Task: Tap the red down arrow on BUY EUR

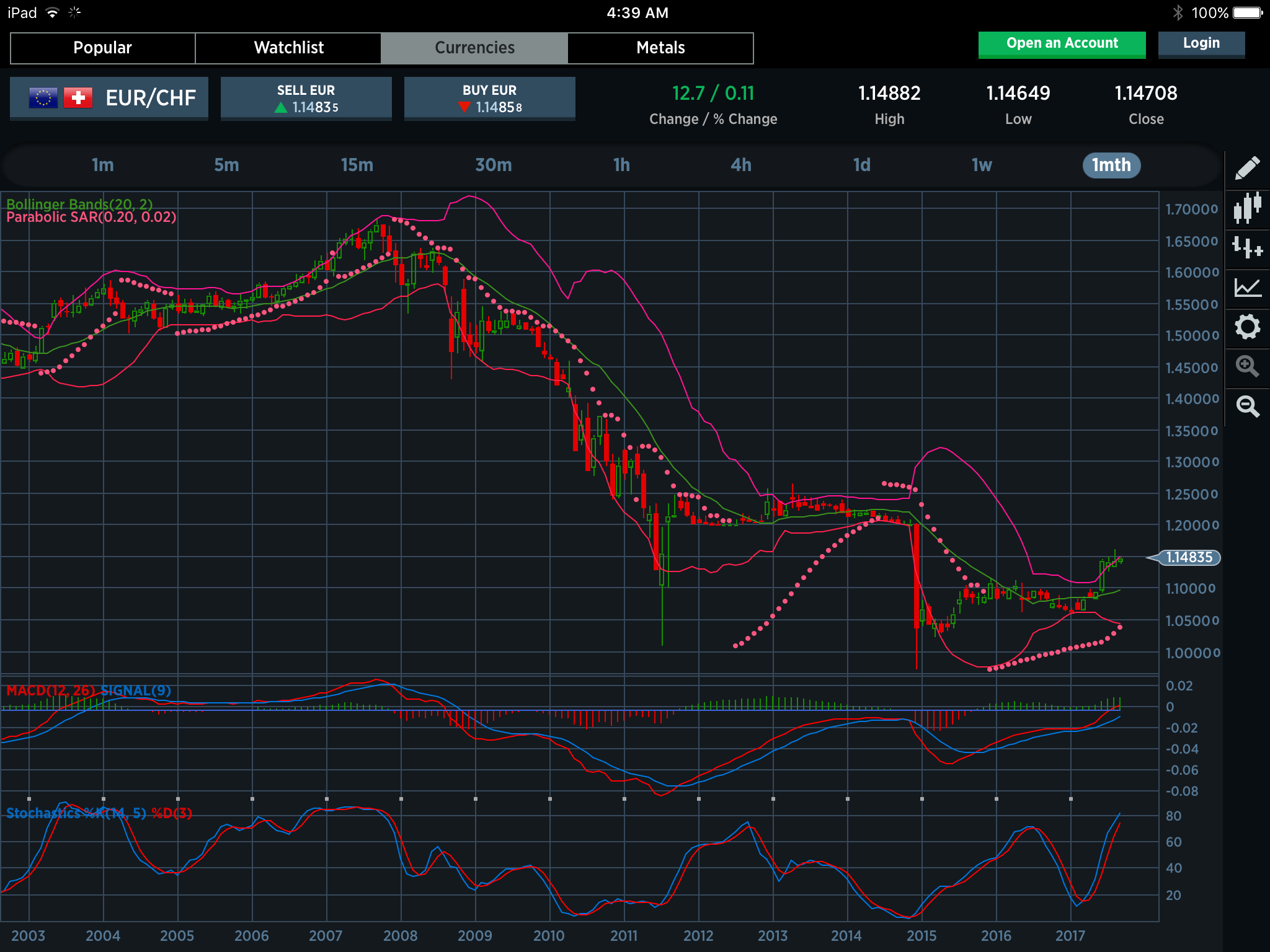Action: 464,108
